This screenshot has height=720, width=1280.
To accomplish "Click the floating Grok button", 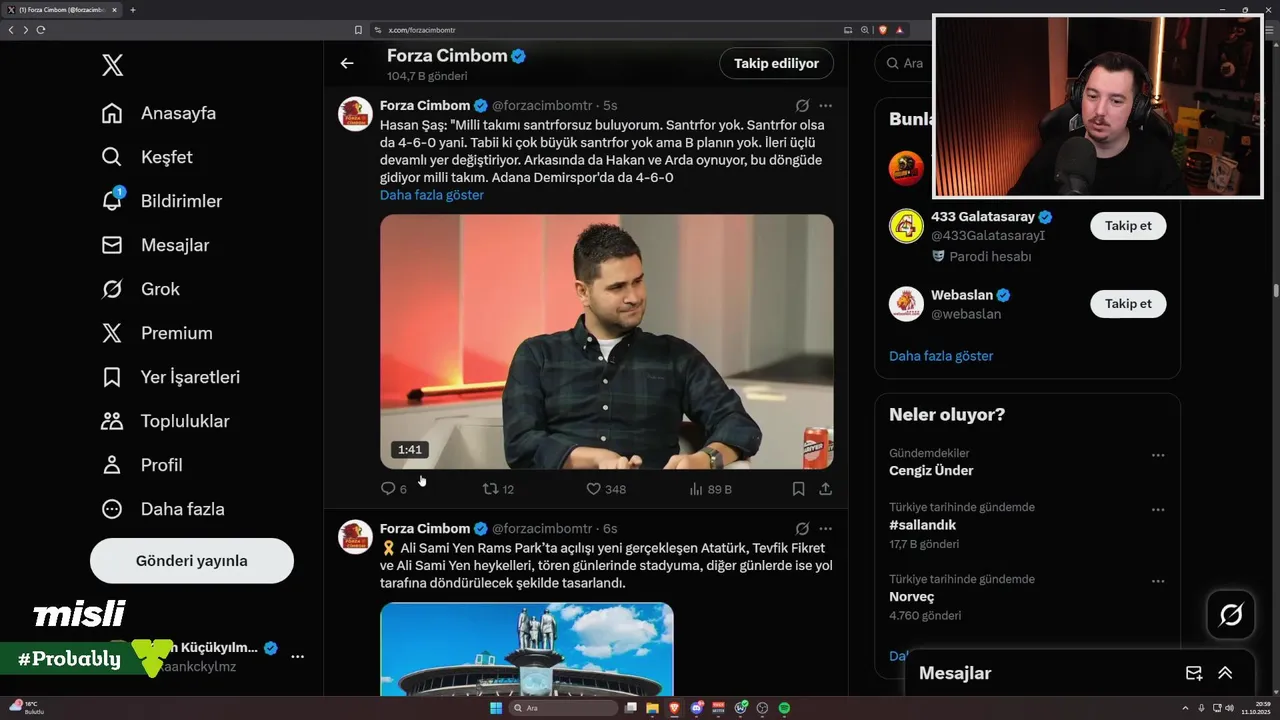I will 1231,615.
